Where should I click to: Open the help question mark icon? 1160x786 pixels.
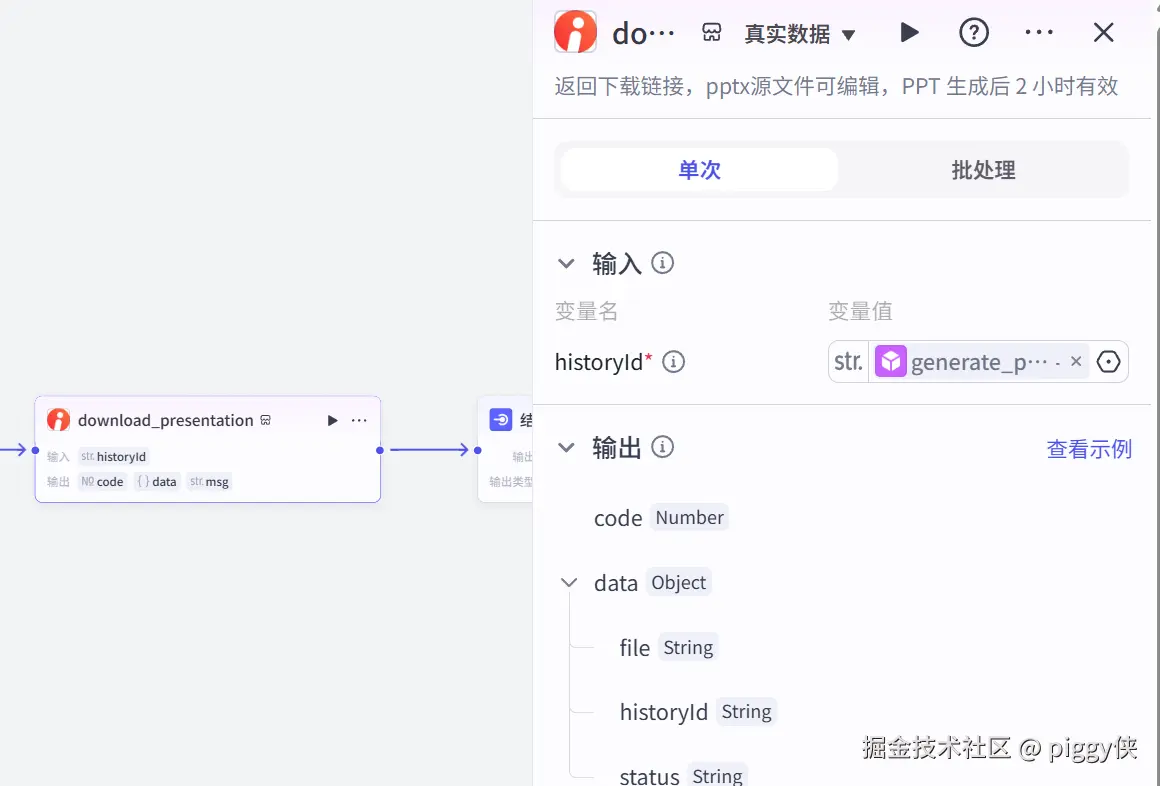974,33
